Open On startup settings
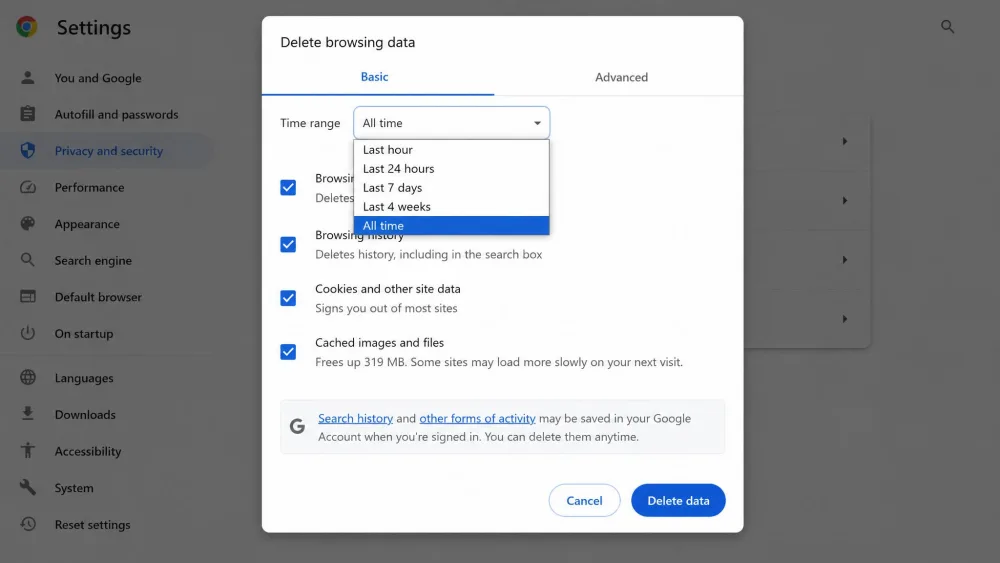The width and height of the screenshot is (1000, 563). click(x=84, y=333)
